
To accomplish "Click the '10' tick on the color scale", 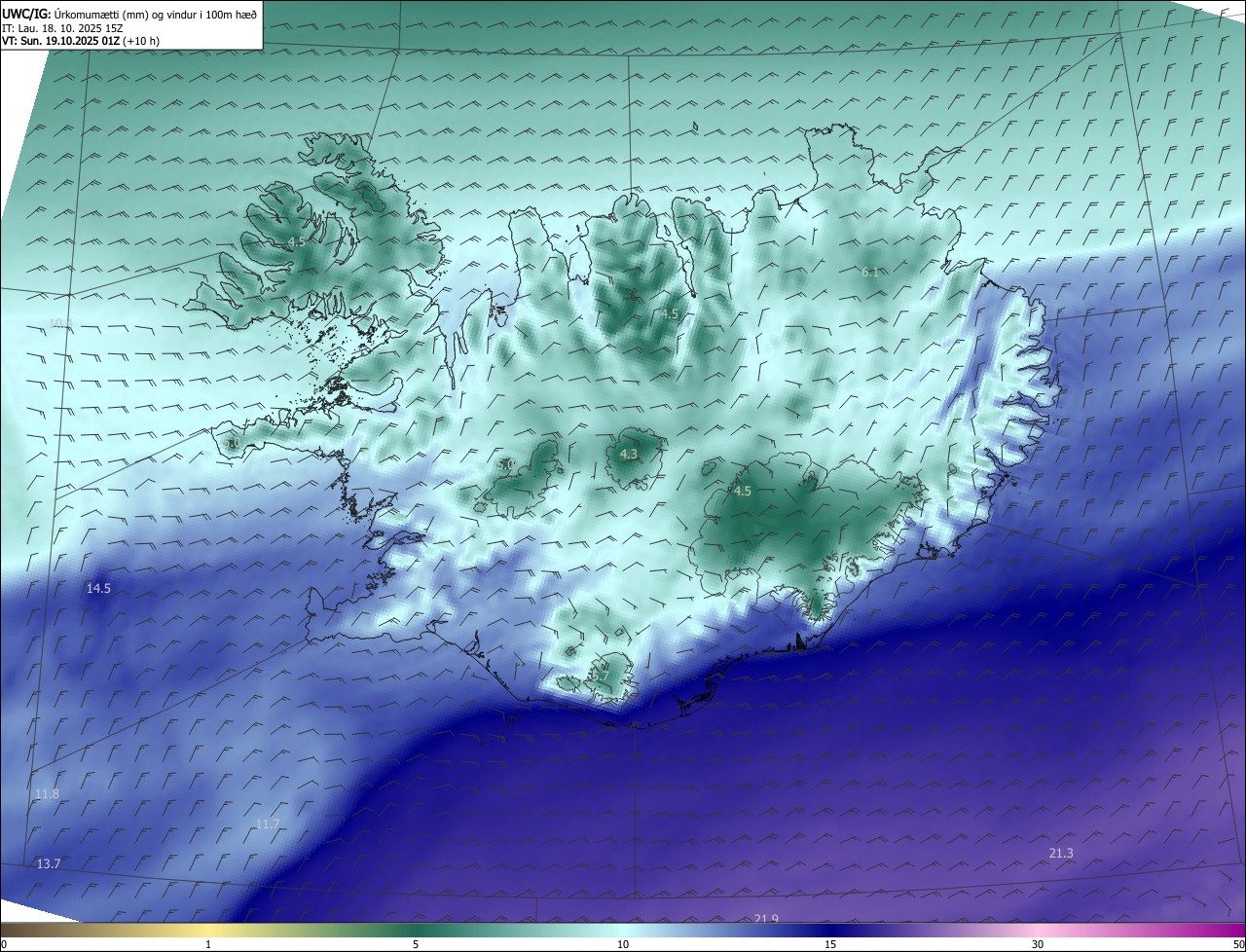I will 623,944.
